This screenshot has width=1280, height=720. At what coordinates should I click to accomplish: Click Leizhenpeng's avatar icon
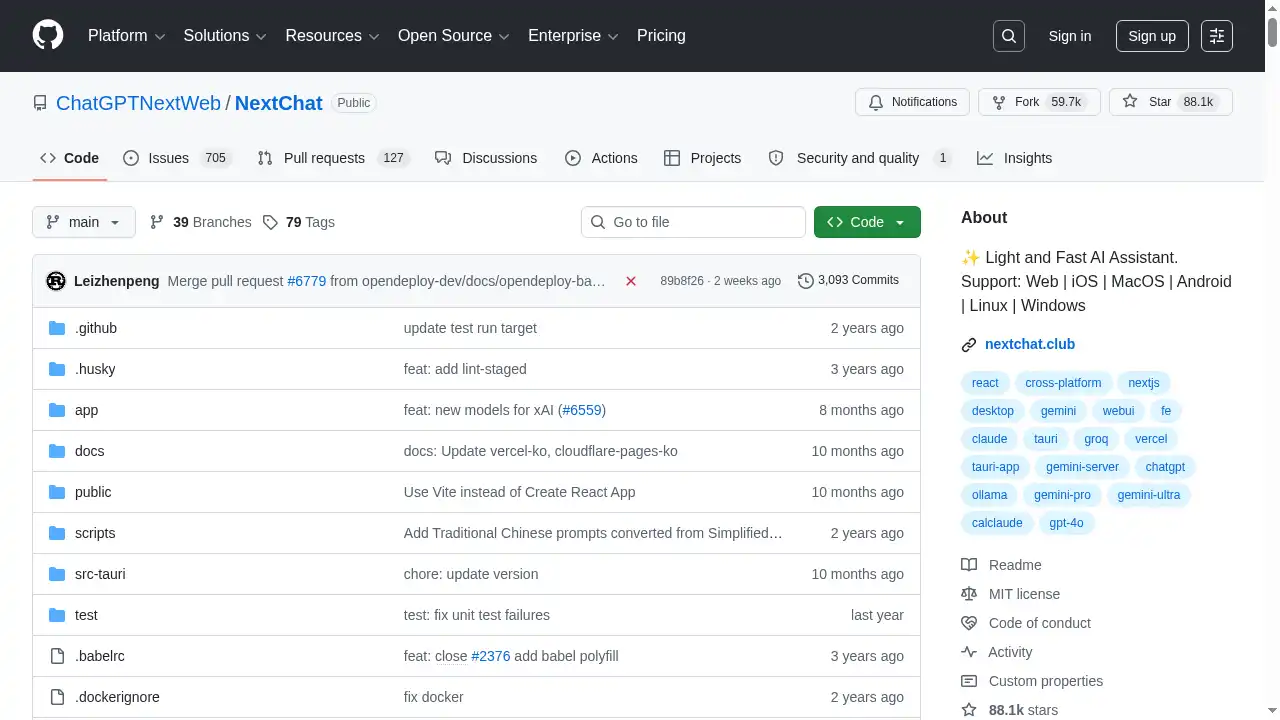coord(56,281)
